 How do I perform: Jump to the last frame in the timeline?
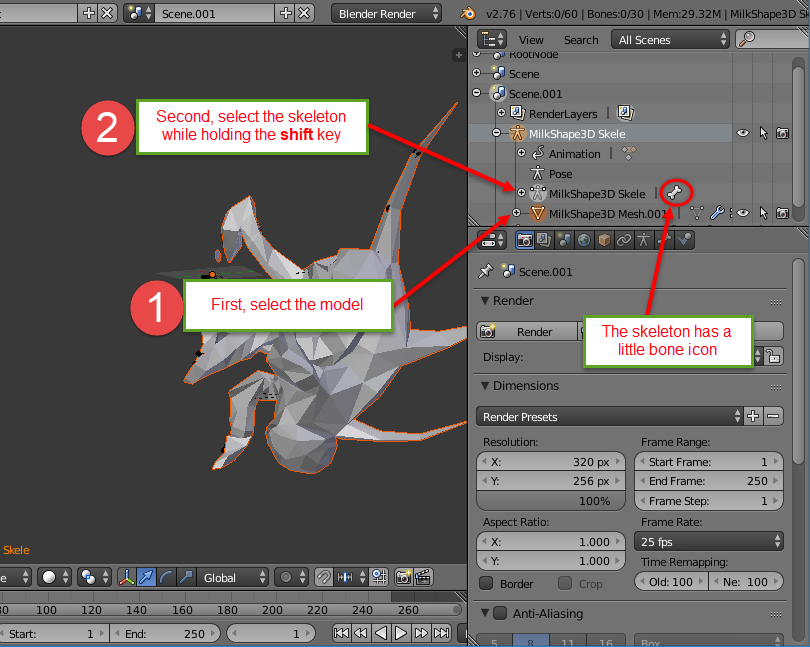pyautogui.click(x=442, y=633)
